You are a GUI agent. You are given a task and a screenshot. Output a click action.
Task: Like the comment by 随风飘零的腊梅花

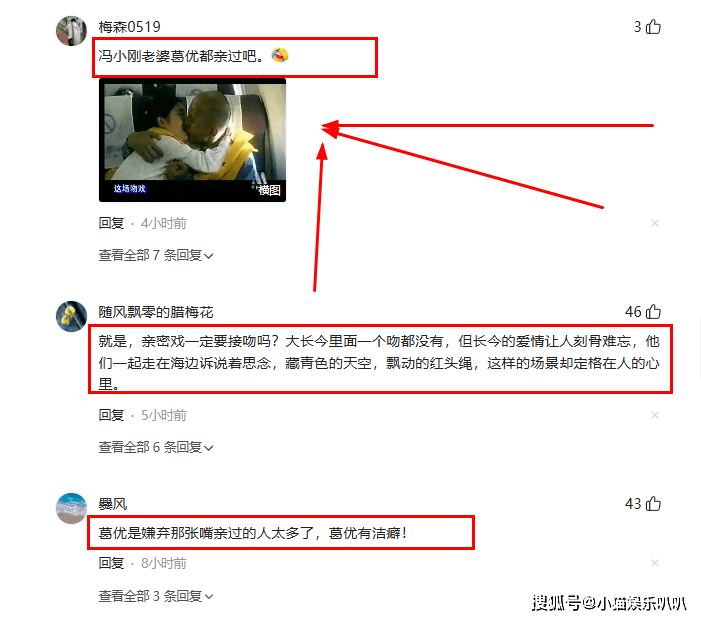tap(653, 312)
